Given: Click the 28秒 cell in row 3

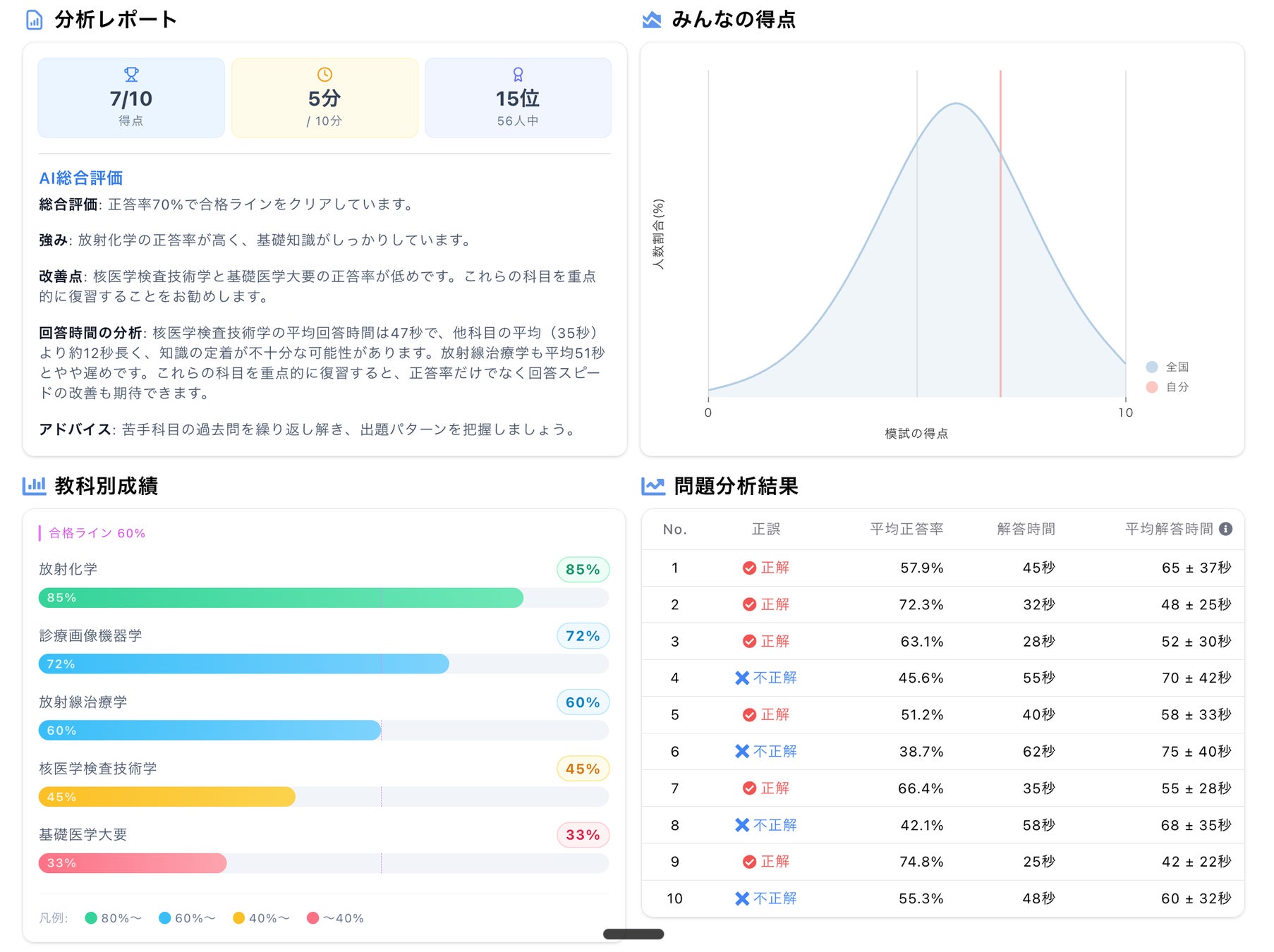Looking at the screenshot, I should (1039, 641).
